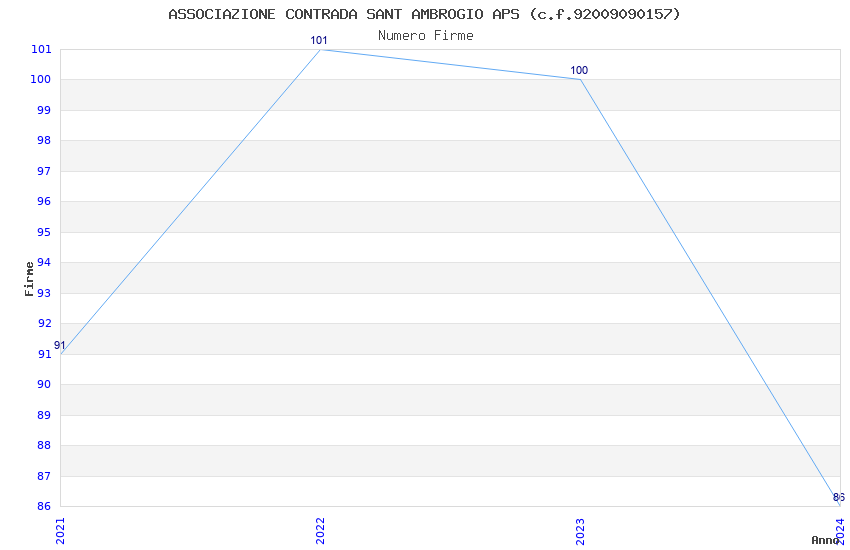Click the 86 tick on y-axis

tap(44, 506)
